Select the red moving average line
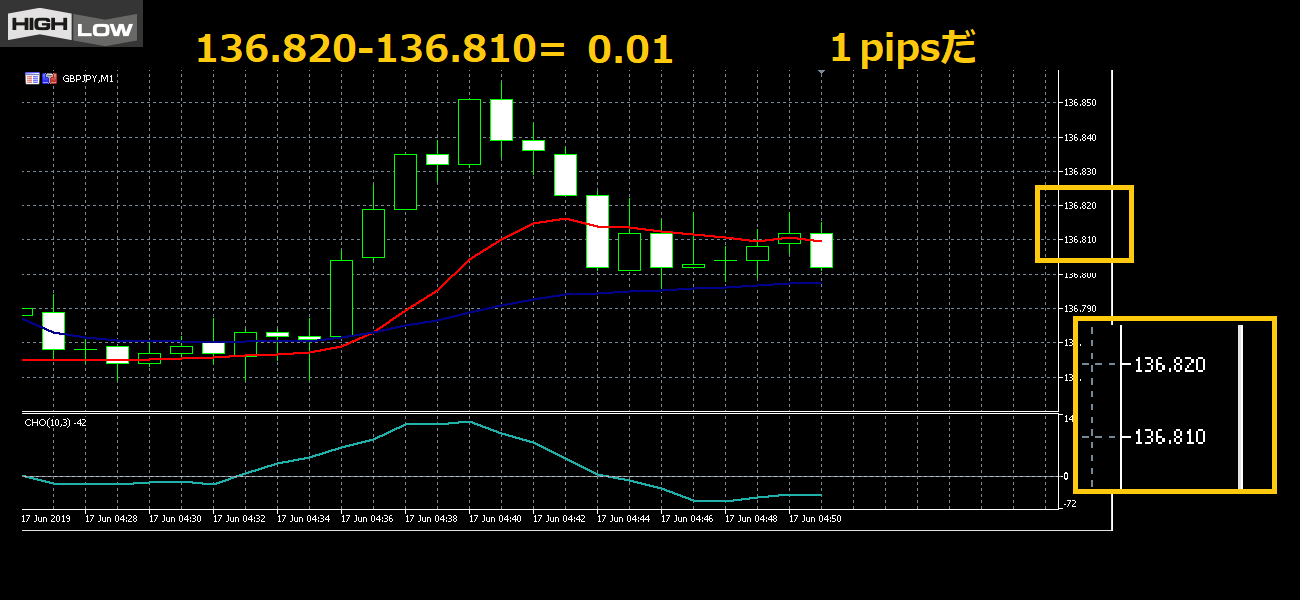Image resolution: width=1300 pixels, height=600 pixels. [x=470, y=258]
